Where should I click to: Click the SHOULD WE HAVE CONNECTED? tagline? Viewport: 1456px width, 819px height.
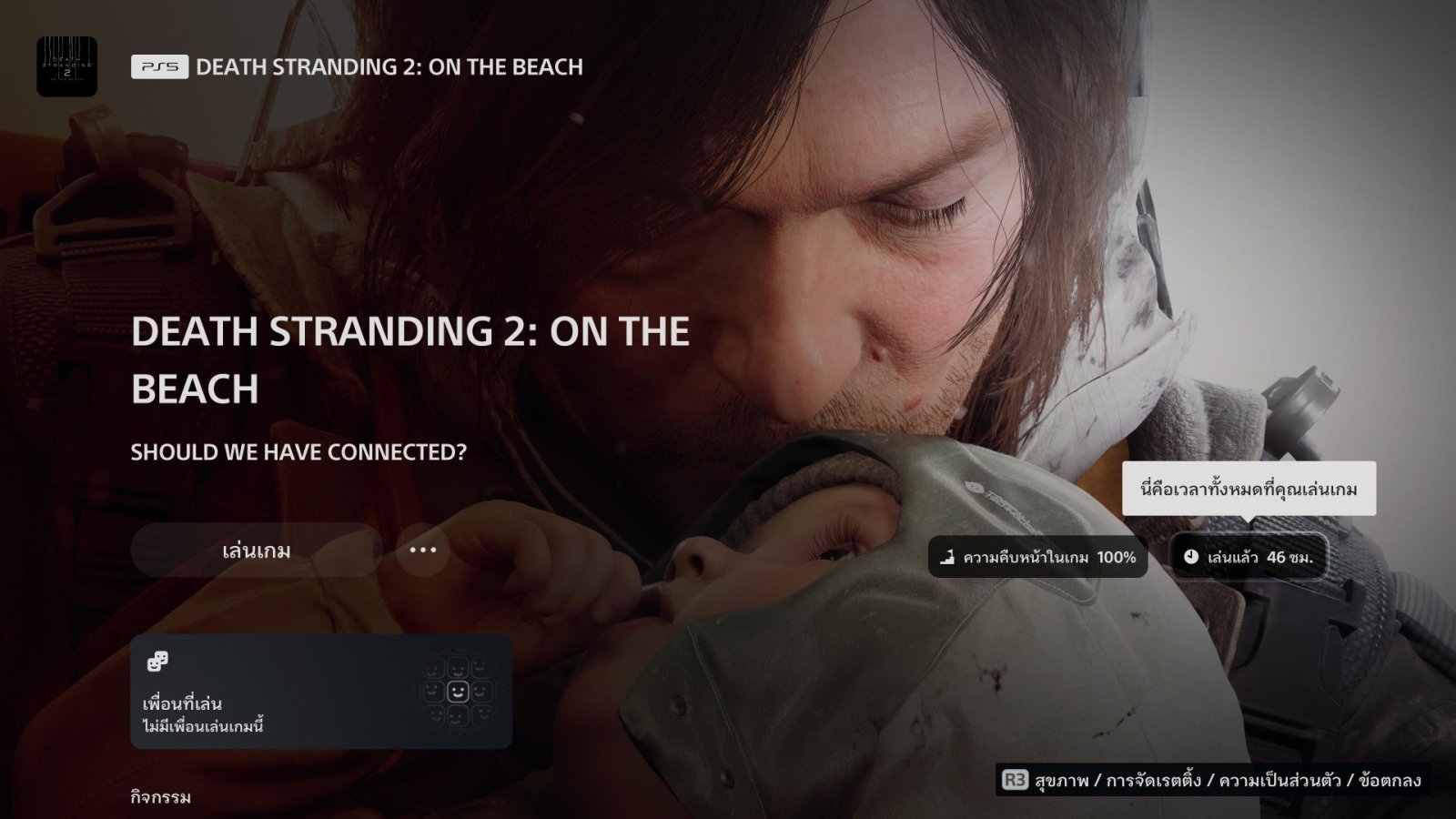tap(298, 452)
